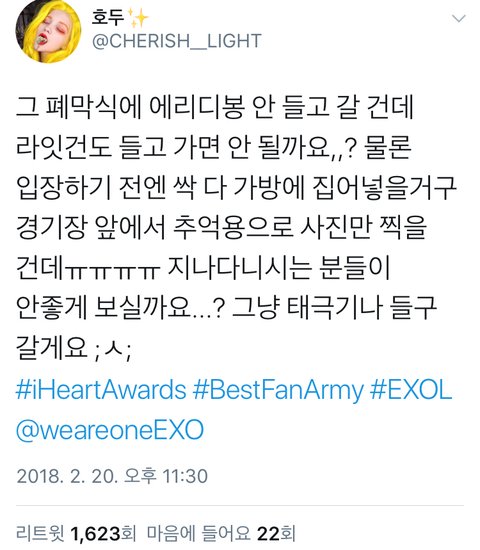Select the sparkle emoji beside 호두
The height and width of the screenshot is (550, 480).
coord(138,18)
